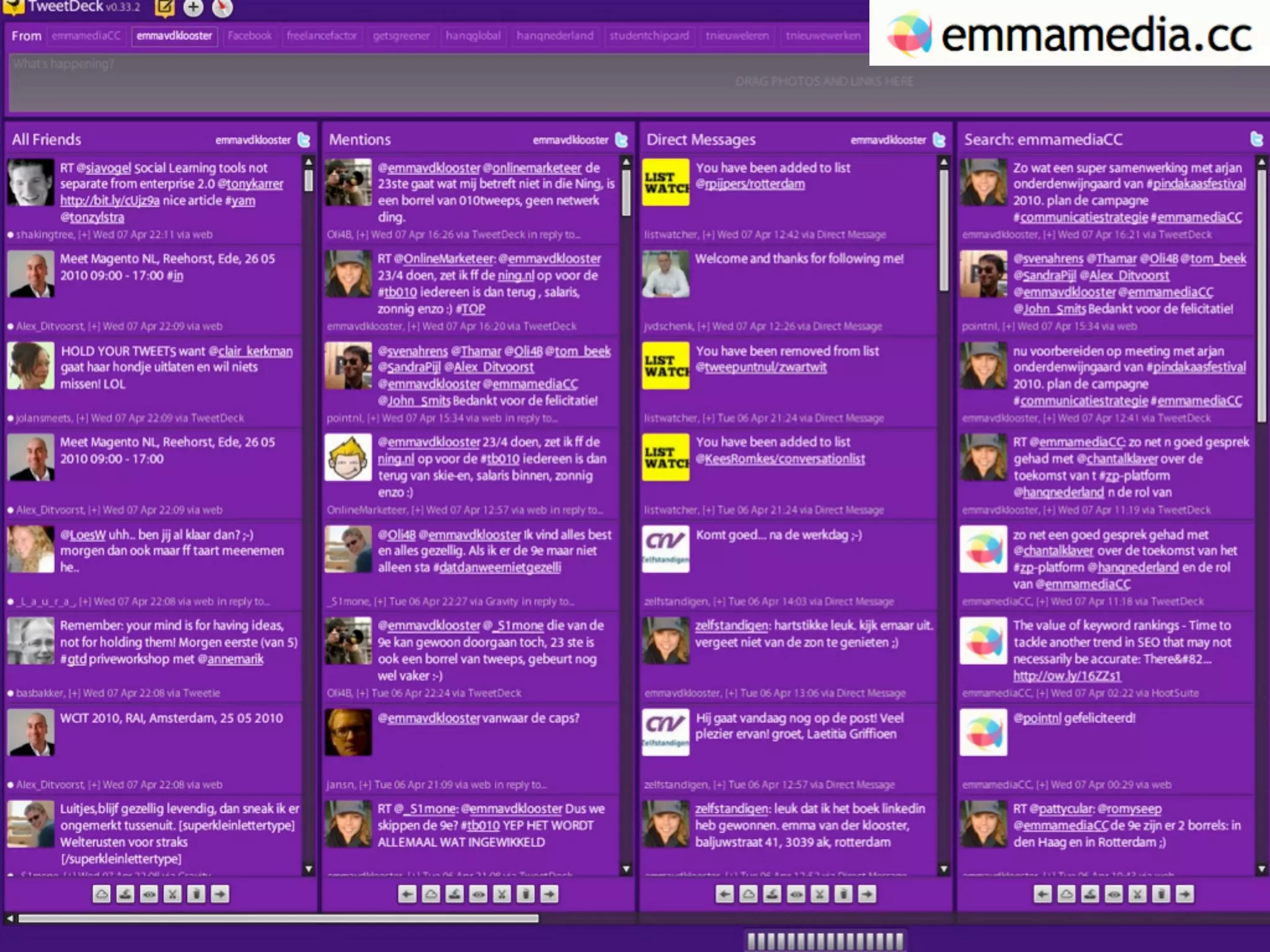
Task: Click the compose update icon
Action: point(164,7)
